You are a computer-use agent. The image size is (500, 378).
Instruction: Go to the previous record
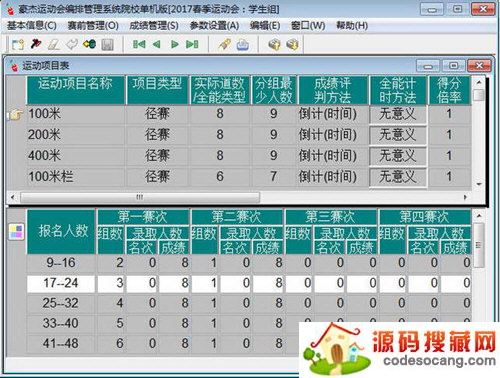click(x=156, y=44)
